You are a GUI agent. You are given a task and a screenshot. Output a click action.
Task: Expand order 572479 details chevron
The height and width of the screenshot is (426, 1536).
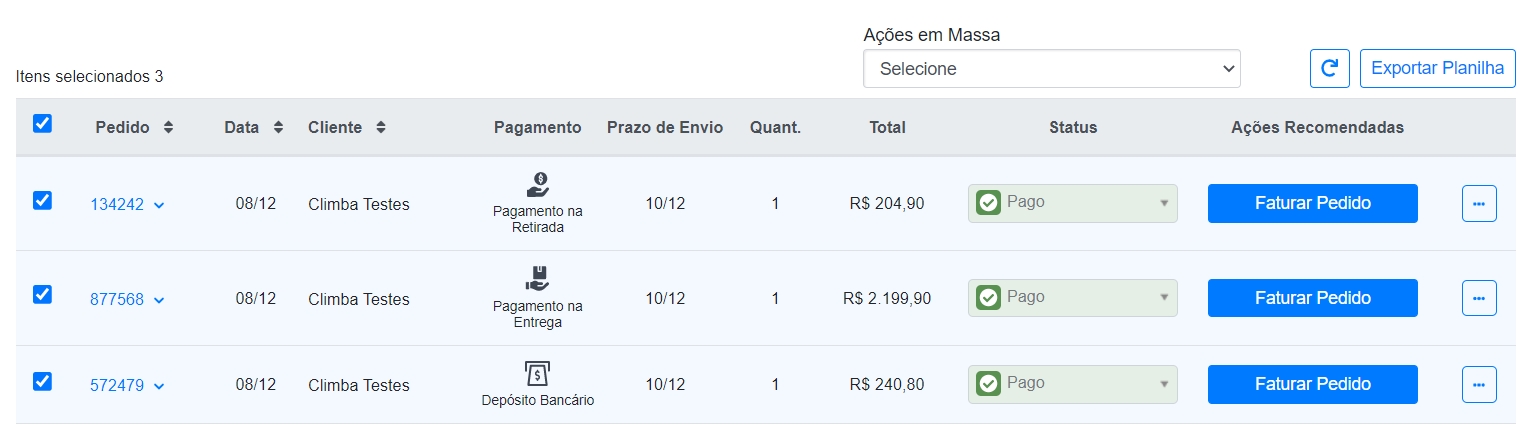point(159,386)
